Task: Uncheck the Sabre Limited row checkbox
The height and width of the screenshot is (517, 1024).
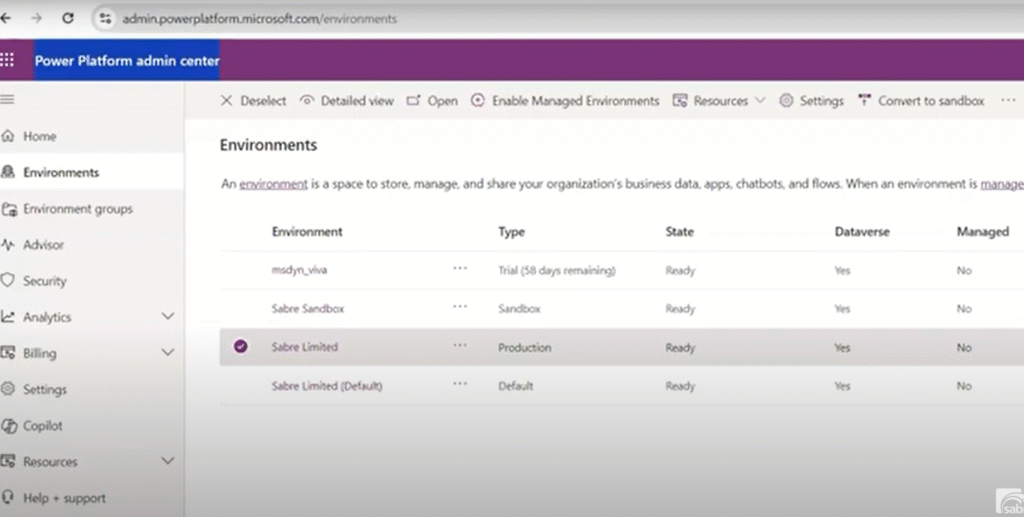Action: pos(240,347)
